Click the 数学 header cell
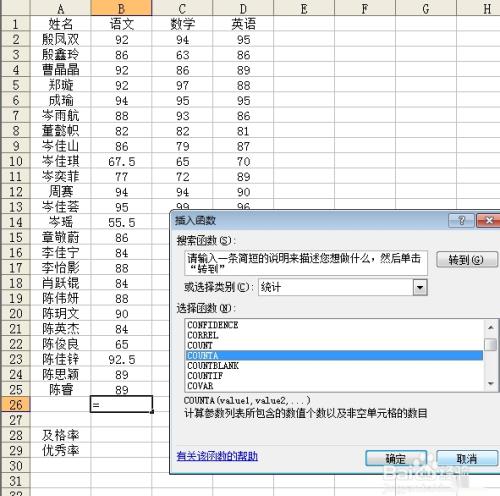 tap(182, 24)
